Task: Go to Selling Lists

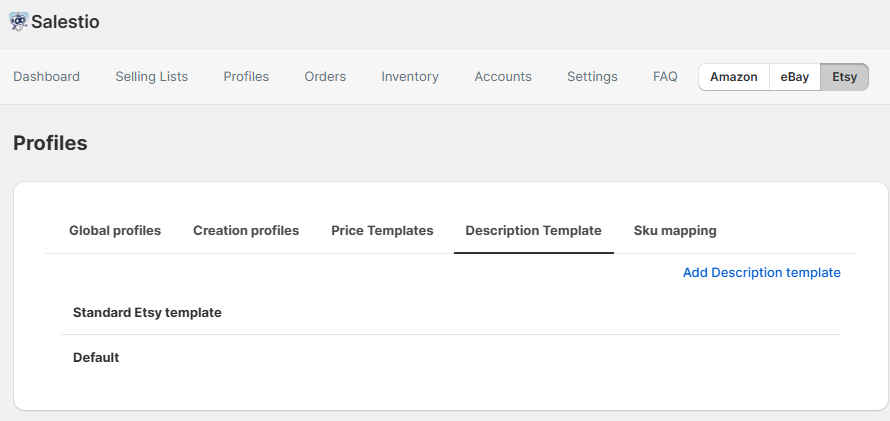Action: 151,76
